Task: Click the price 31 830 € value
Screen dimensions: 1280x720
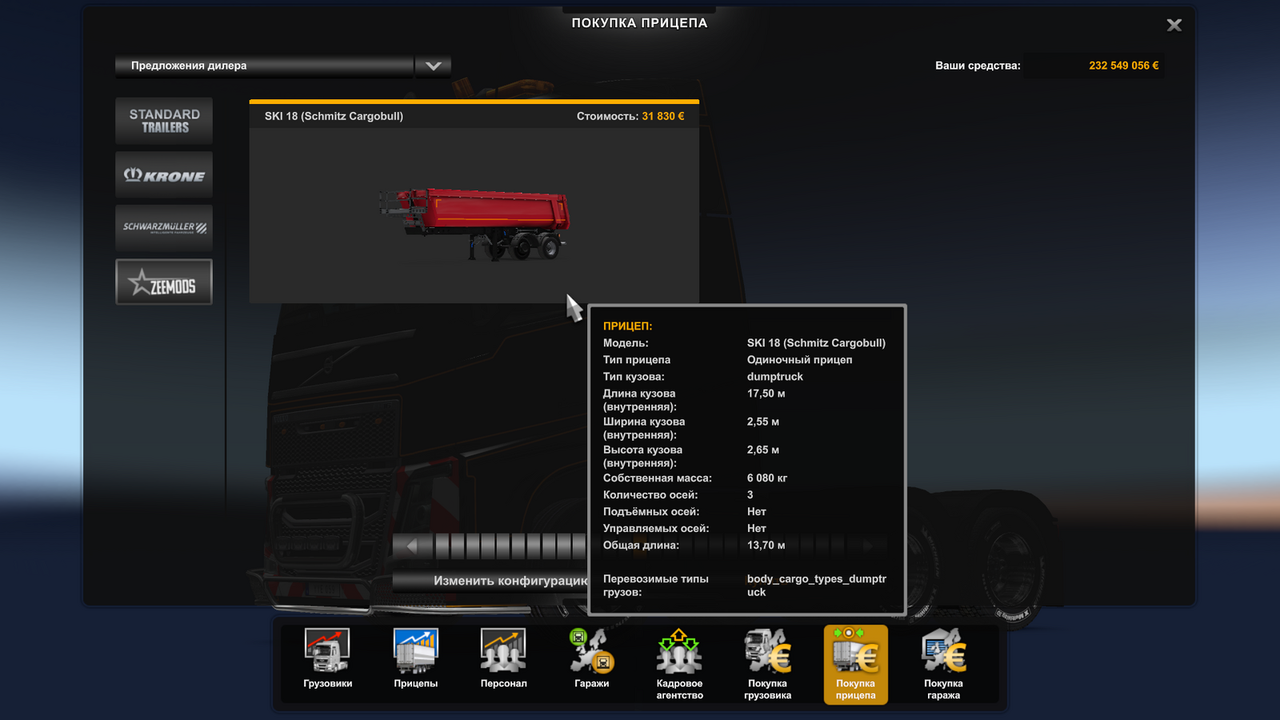Action: click(663, 116)
